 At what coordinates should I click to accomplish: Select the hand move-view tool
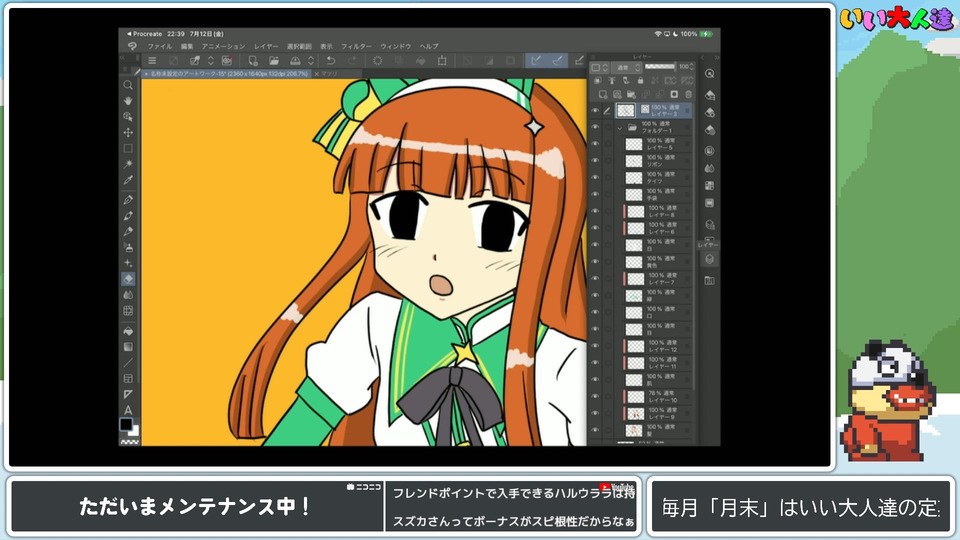pos(128,100)
